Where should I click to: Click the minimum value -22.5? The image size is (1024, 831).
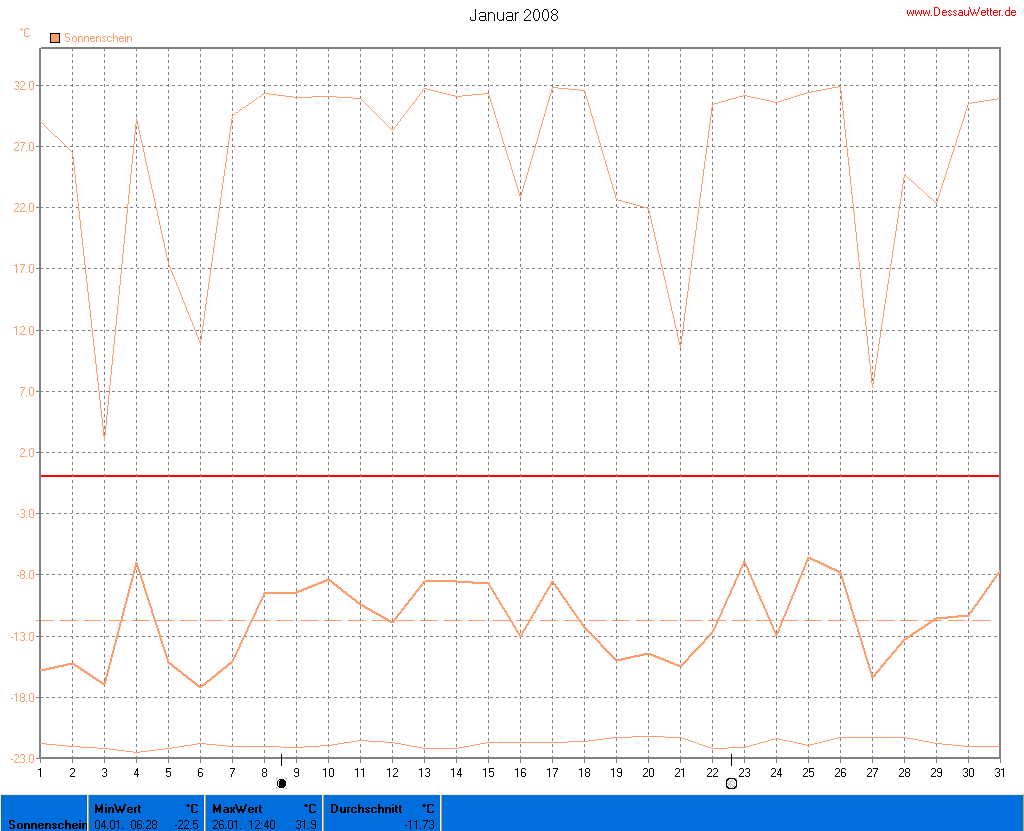click(x=186, y=824)
